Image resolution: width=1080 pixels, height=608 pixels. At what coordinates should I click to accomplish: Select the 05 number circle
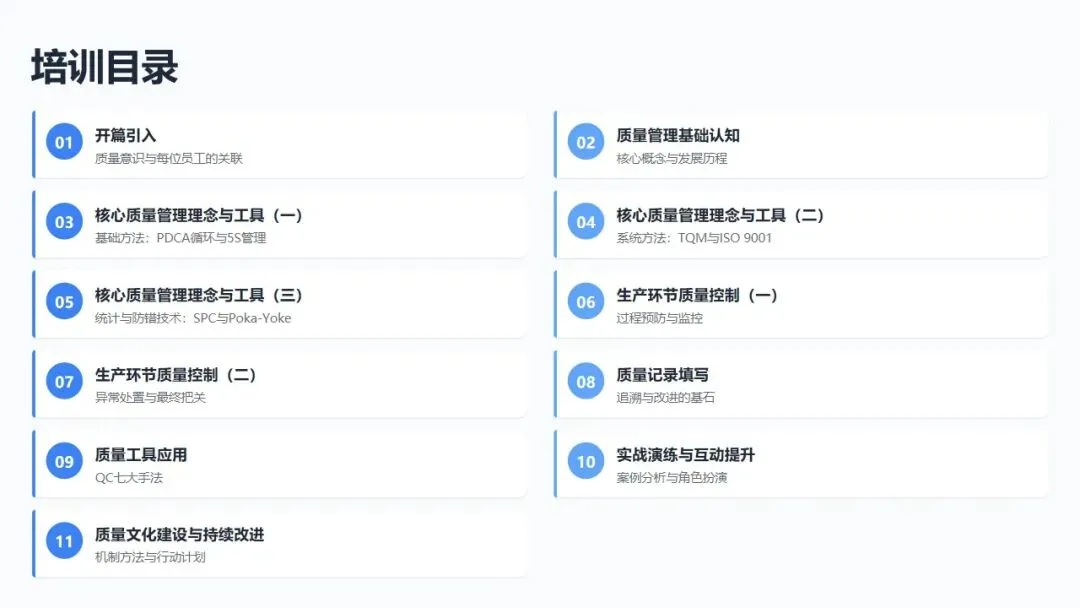point(64,302)
